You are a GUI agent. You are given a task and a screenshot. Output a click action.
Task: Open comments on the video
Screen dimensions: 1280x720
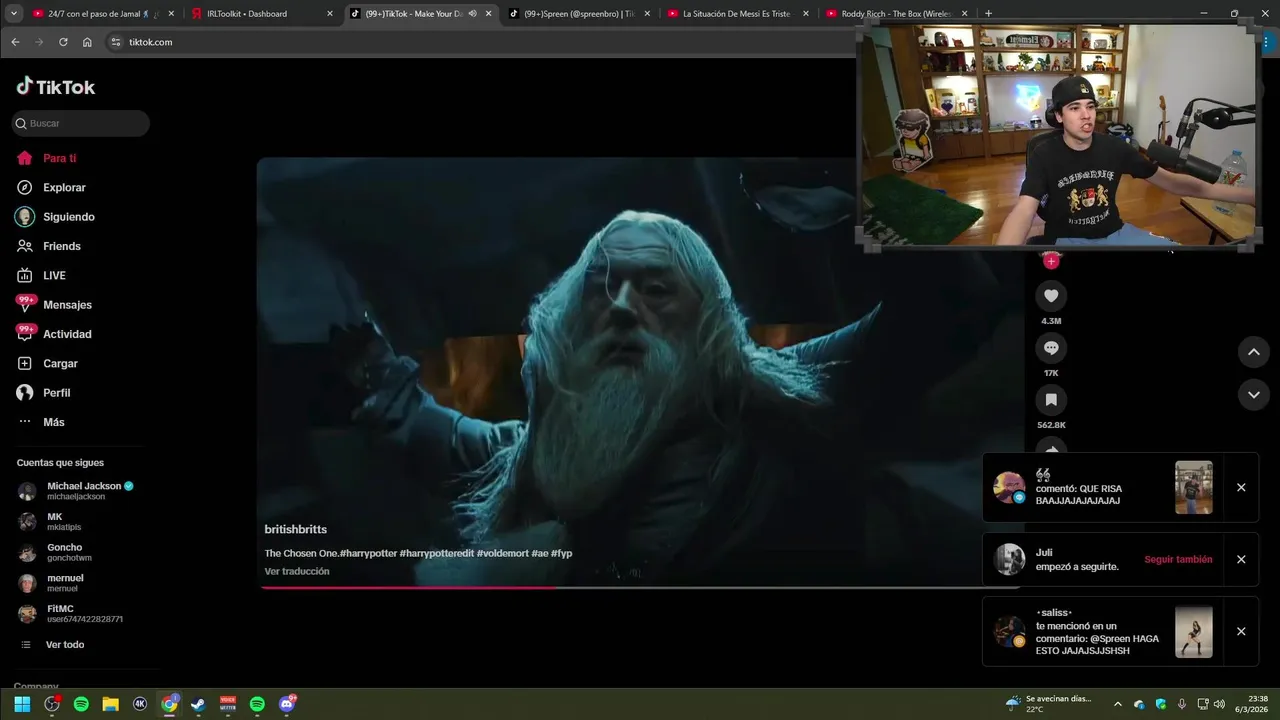point(1051,348)
